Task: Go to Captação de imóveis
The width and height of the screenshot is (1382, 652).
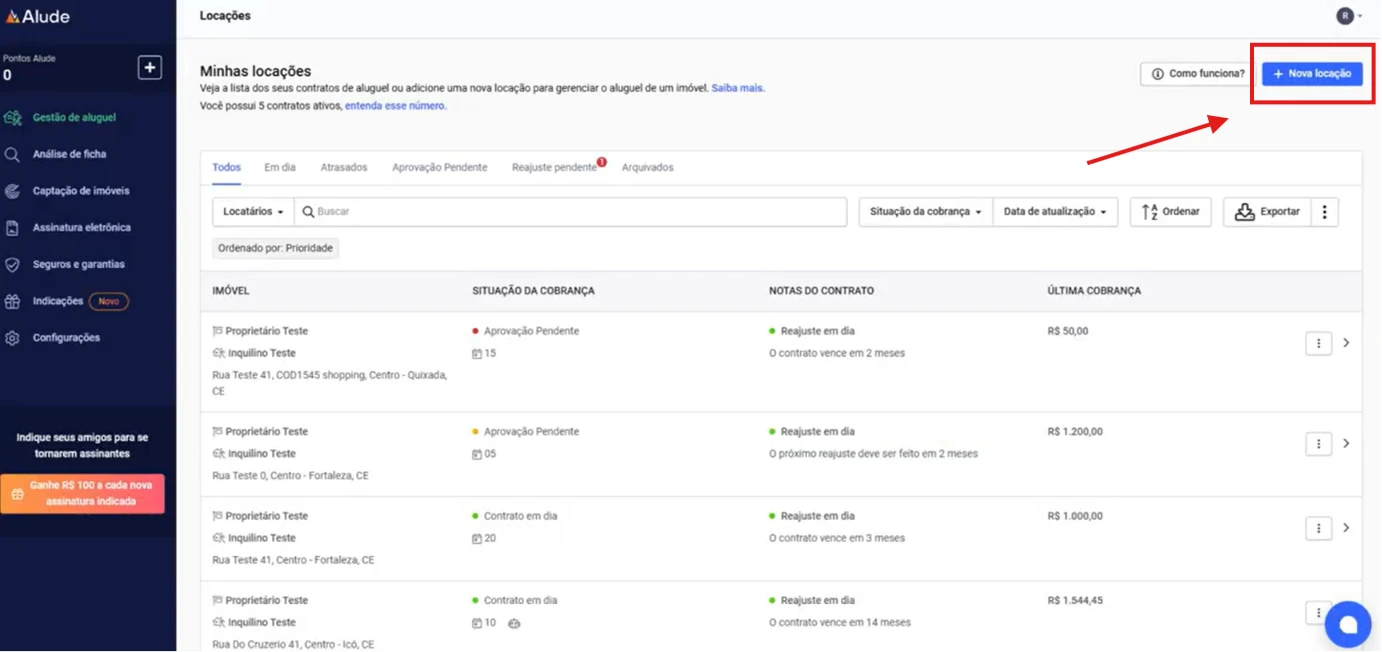Action: click(x=81, y=191)
